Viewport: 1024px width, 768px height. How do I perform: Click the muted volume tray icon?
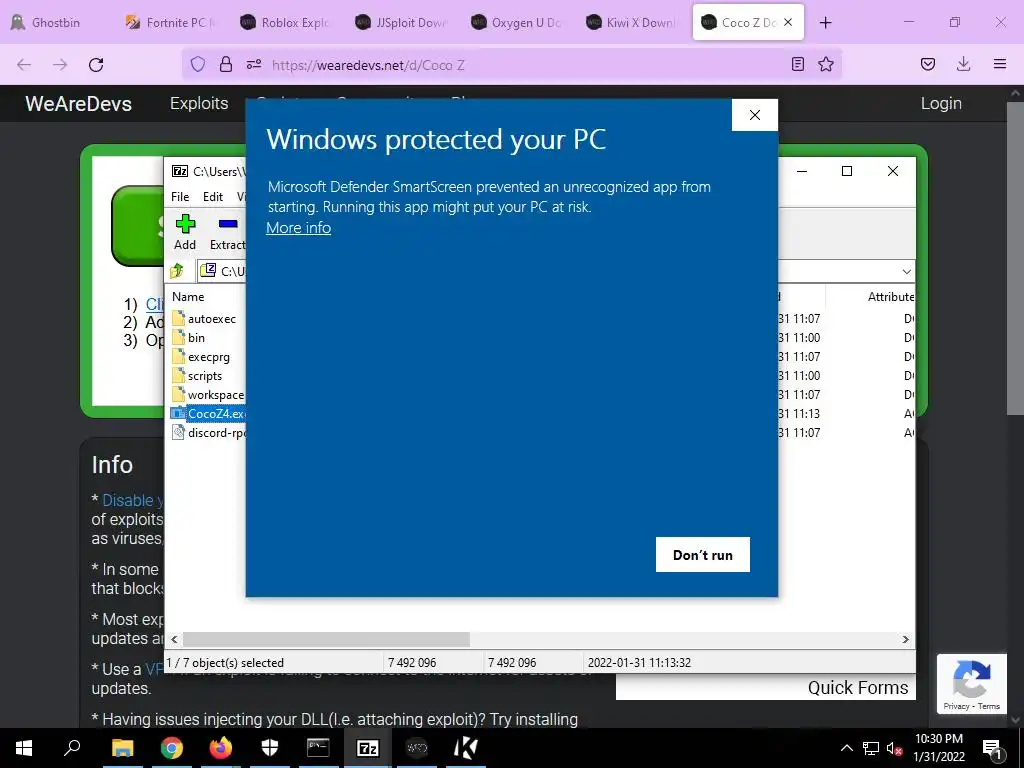coord(894,748)
